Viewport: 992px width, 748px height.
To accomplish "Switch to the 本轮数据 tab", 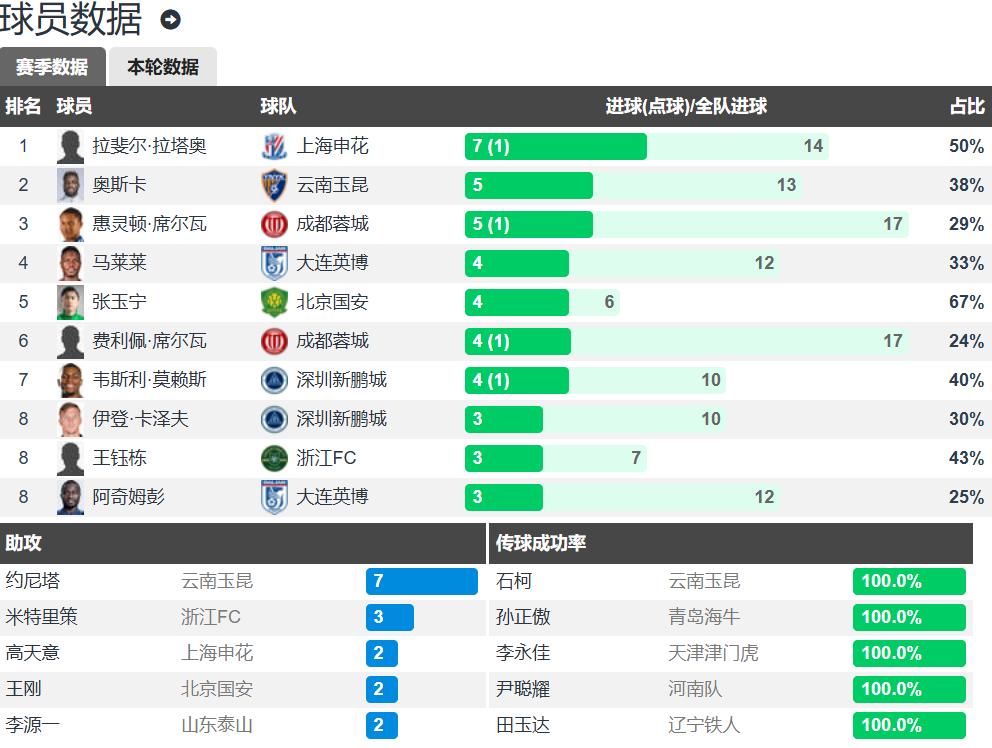I will [x=162, y=67].
